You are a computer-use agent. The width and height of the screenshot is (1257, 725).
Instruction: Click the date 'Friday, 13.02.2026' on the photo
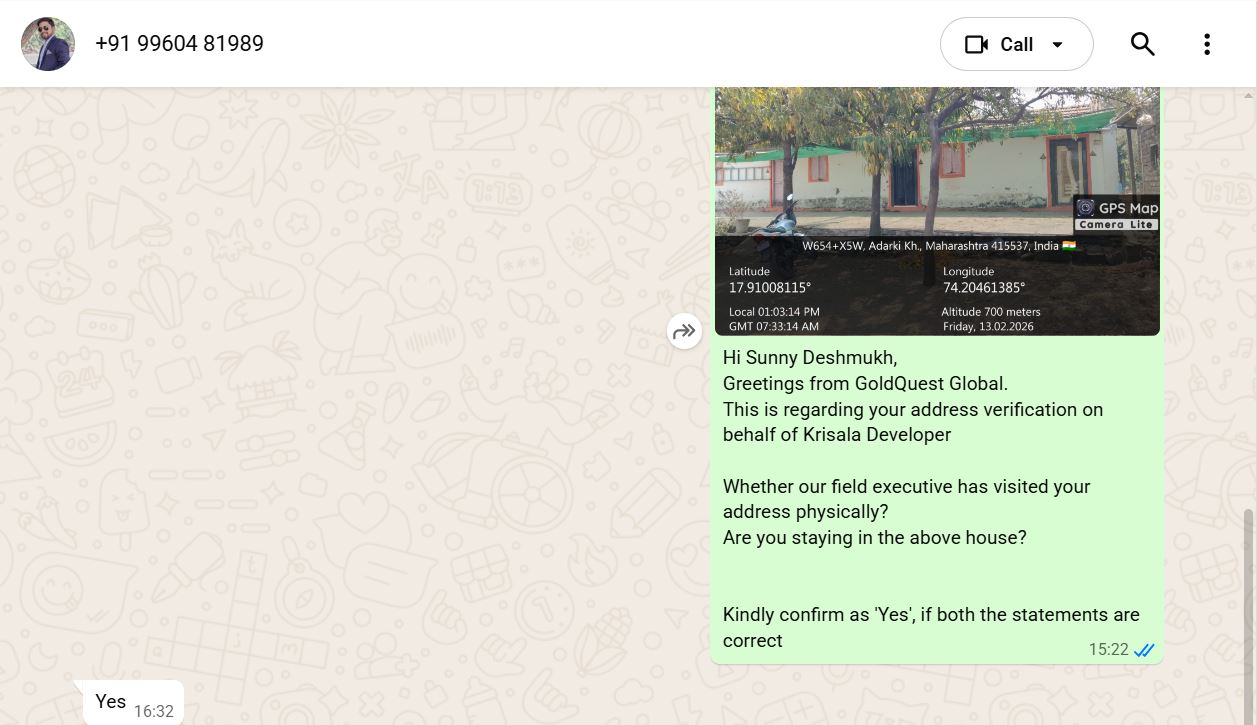click(x=988, y=327)
